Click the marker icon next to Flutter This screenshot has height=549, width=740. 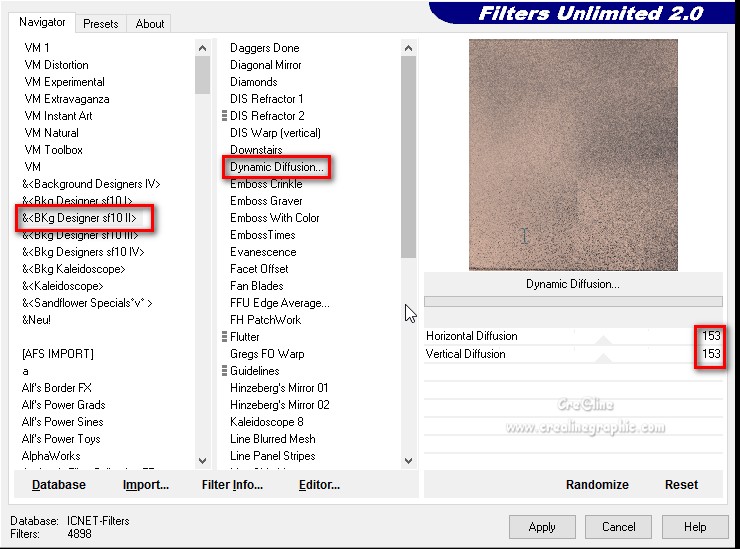225,337
